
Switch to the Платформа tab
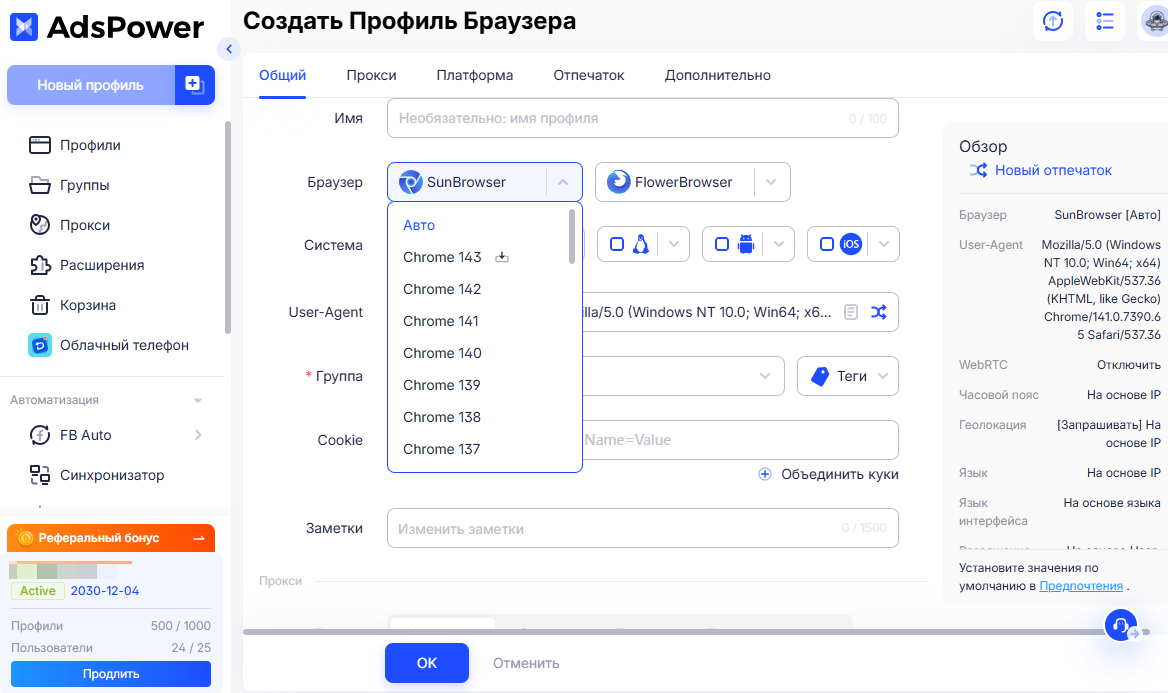tap(474, 75)
